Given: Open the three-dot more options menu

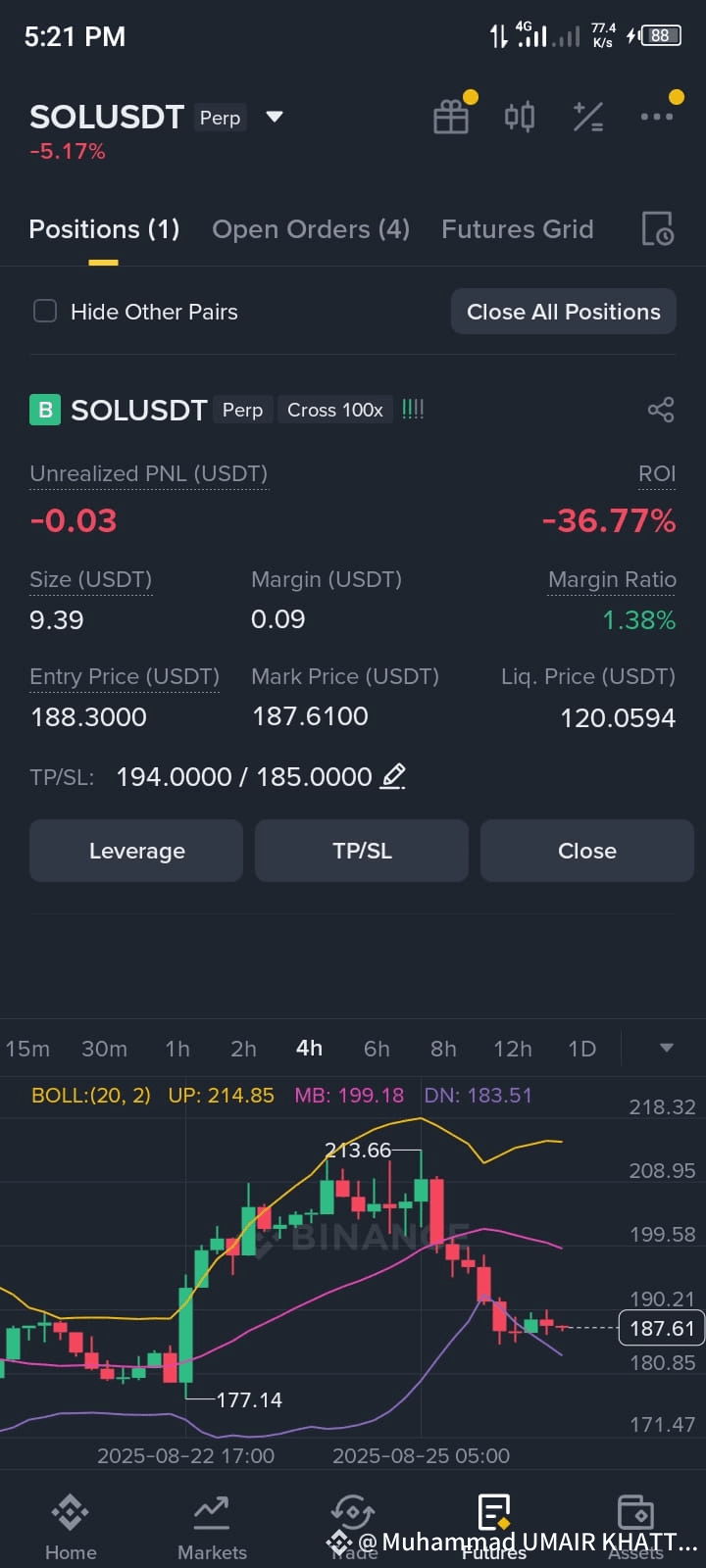Looking at the screenshot, I should 656,117.
